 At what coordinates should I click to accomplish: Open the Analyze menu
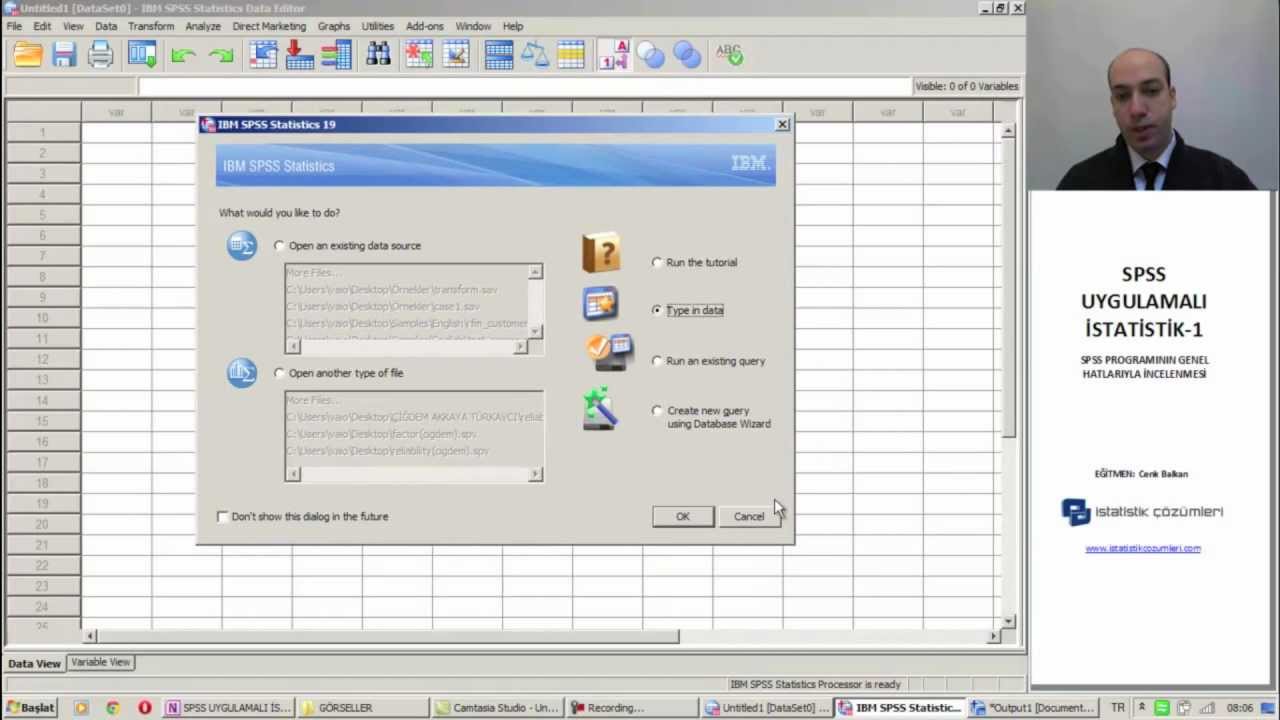(x=203, y=26)
